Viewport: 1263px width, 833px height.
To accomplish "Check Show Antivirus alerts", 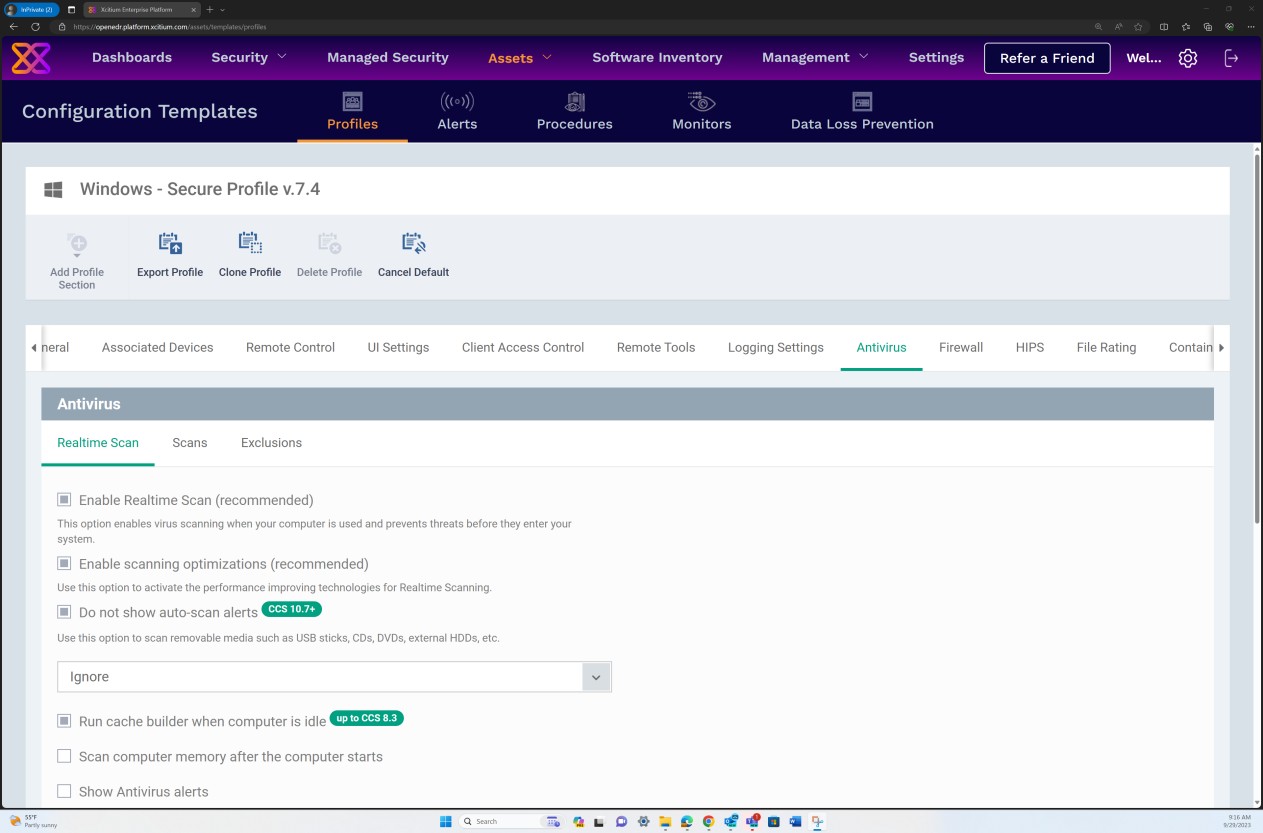I will coord(64,791).
